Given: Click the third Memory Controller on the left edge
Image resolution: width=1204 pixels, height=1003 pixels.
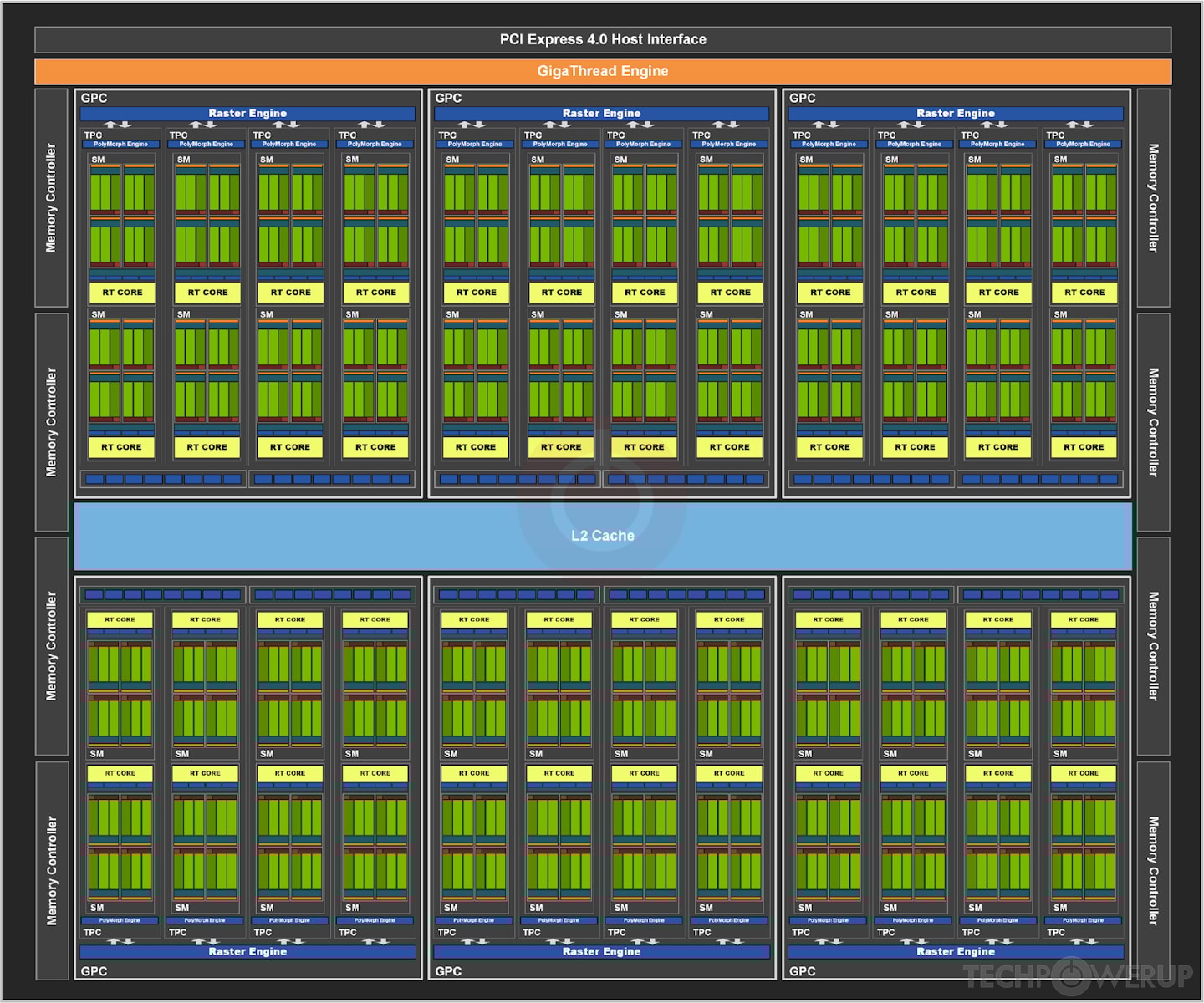Looking at the screenshot, I should [x=51, y=646].
